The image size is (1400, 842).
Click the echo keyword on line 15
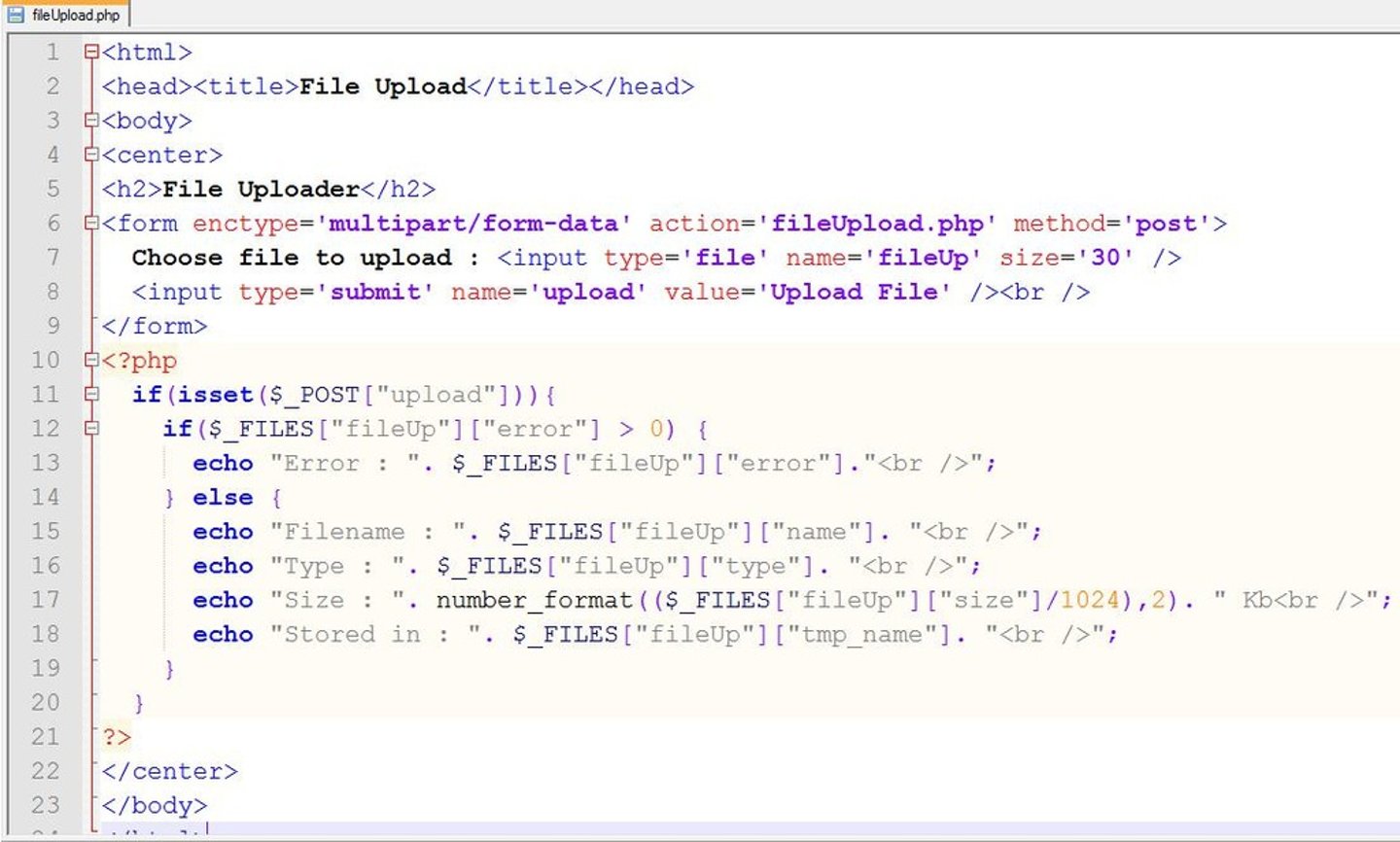tap(223, 532)
